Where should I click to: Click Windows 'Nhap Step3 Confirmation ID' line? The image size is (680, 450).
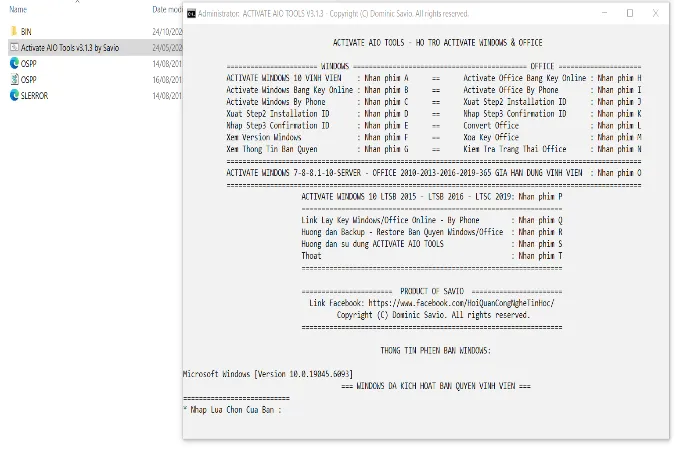pyautogui.click(x=317, y=125)
